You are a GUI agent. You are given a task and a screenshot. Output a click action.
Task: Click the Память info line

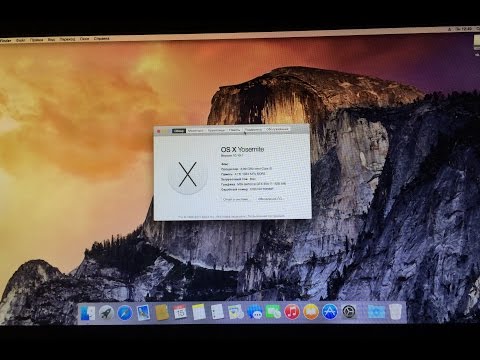[x=243, y=174]
